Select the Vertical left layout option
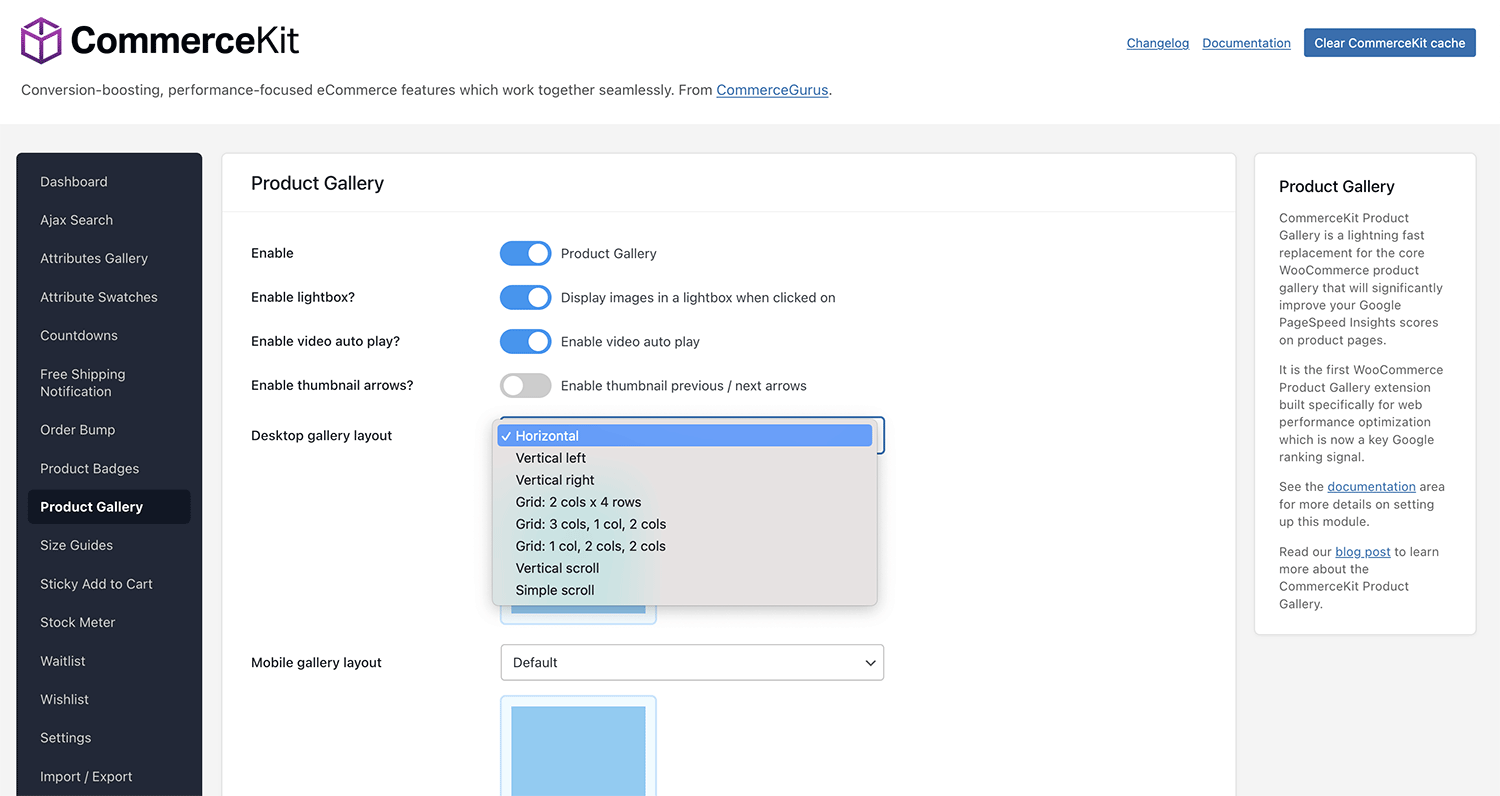 [x=685, y=458]
